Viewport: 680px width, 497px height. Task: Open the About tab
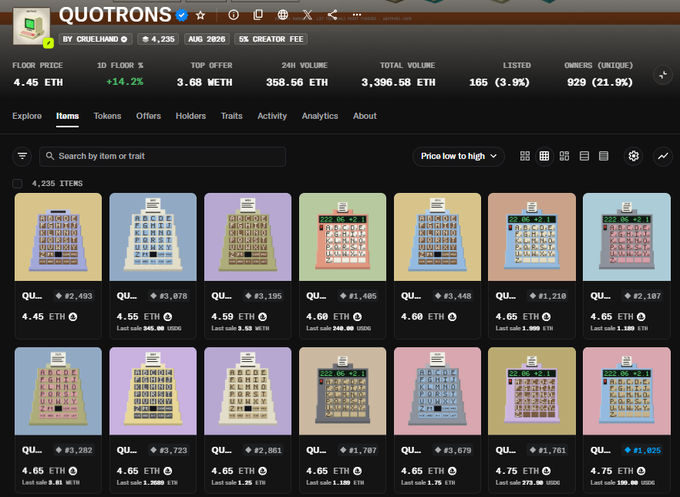coord(365,116)
